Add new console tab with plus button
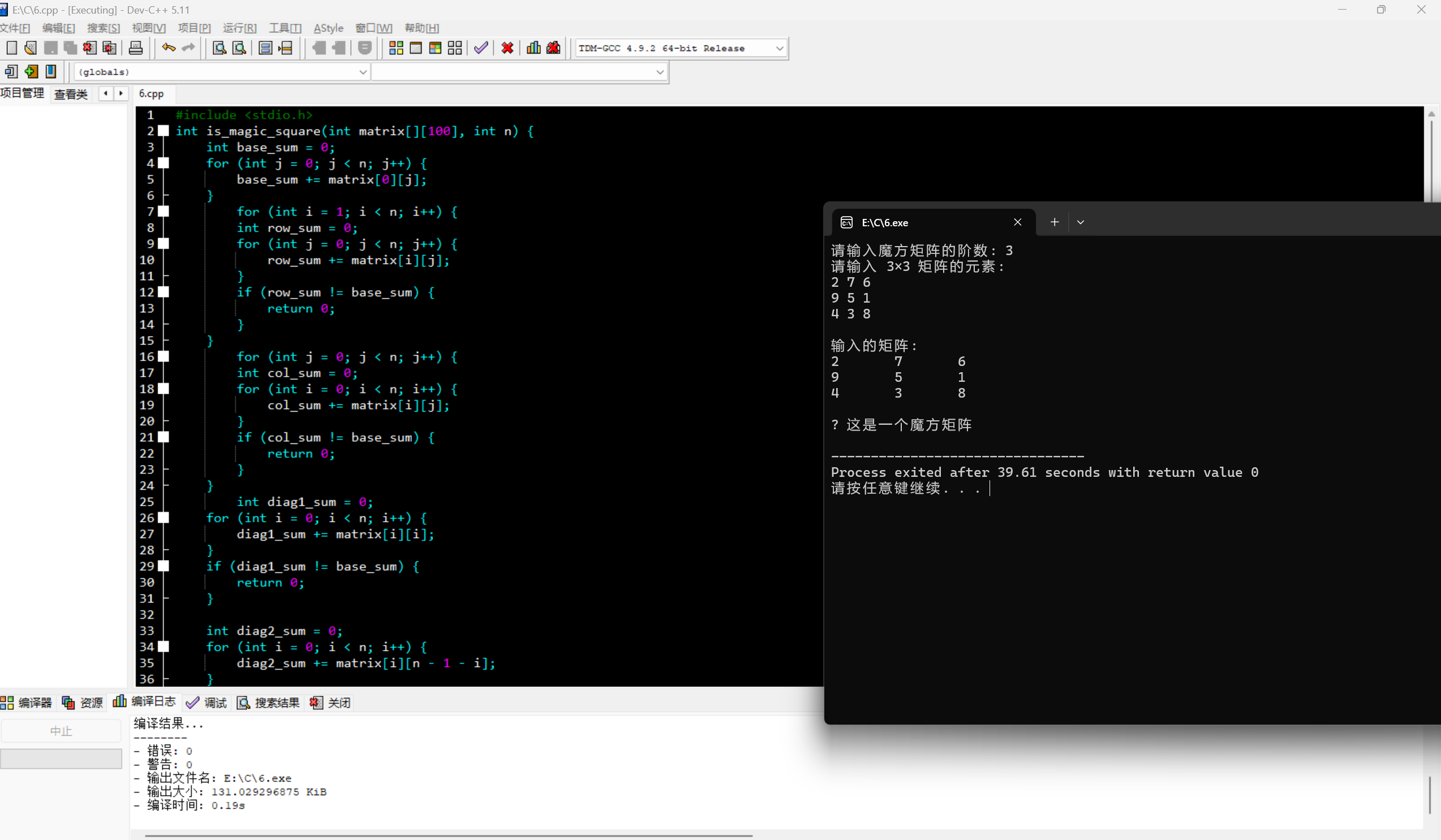The height and width of the screenshot is (840, 1441). click(x=1055, y=222)
